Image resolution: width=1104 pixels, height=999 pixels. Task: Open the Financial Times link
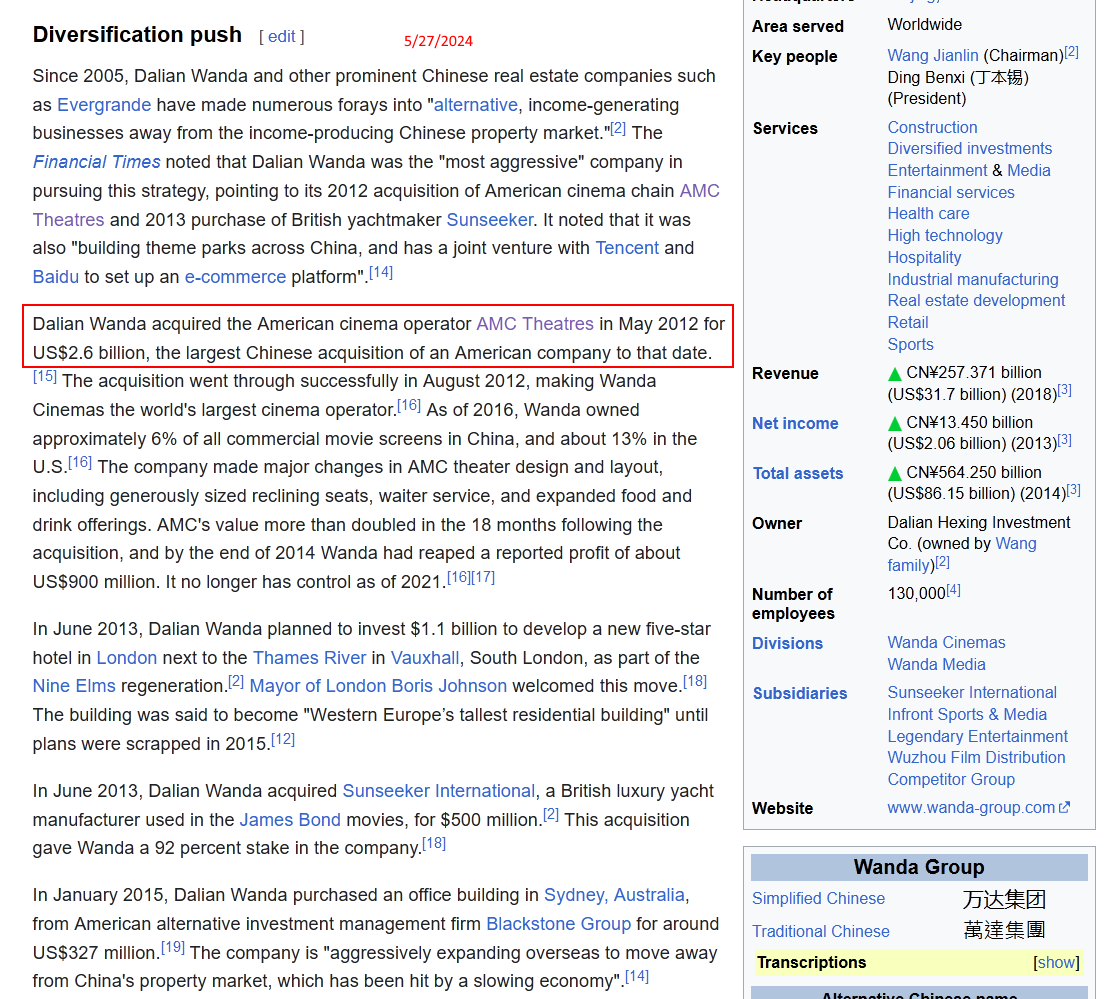[96, 162]
